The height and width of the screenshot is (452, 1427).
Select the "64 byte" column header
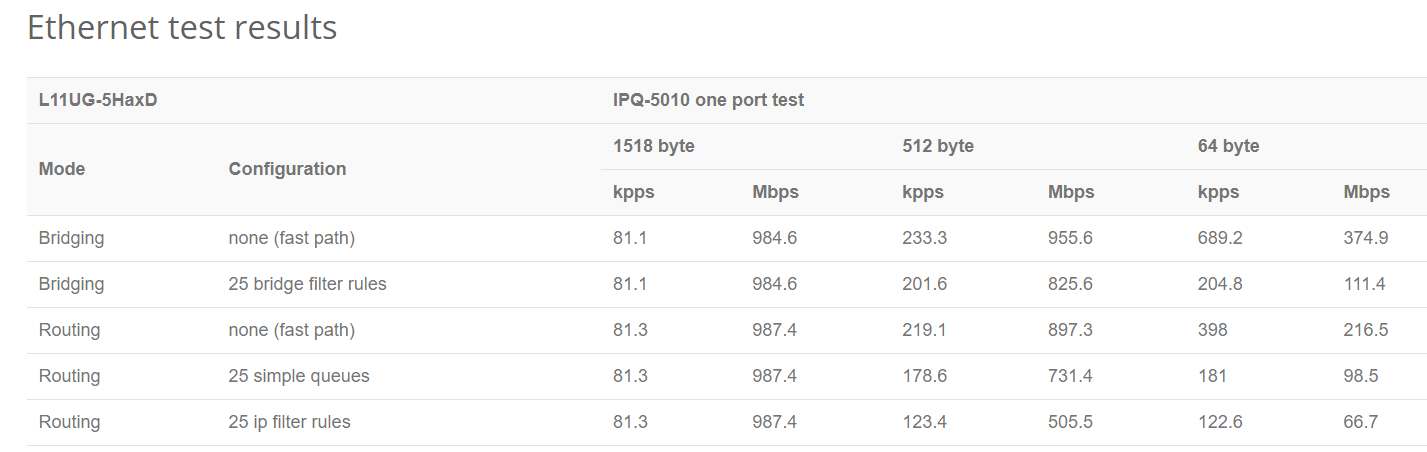(x=1228, y=146)
